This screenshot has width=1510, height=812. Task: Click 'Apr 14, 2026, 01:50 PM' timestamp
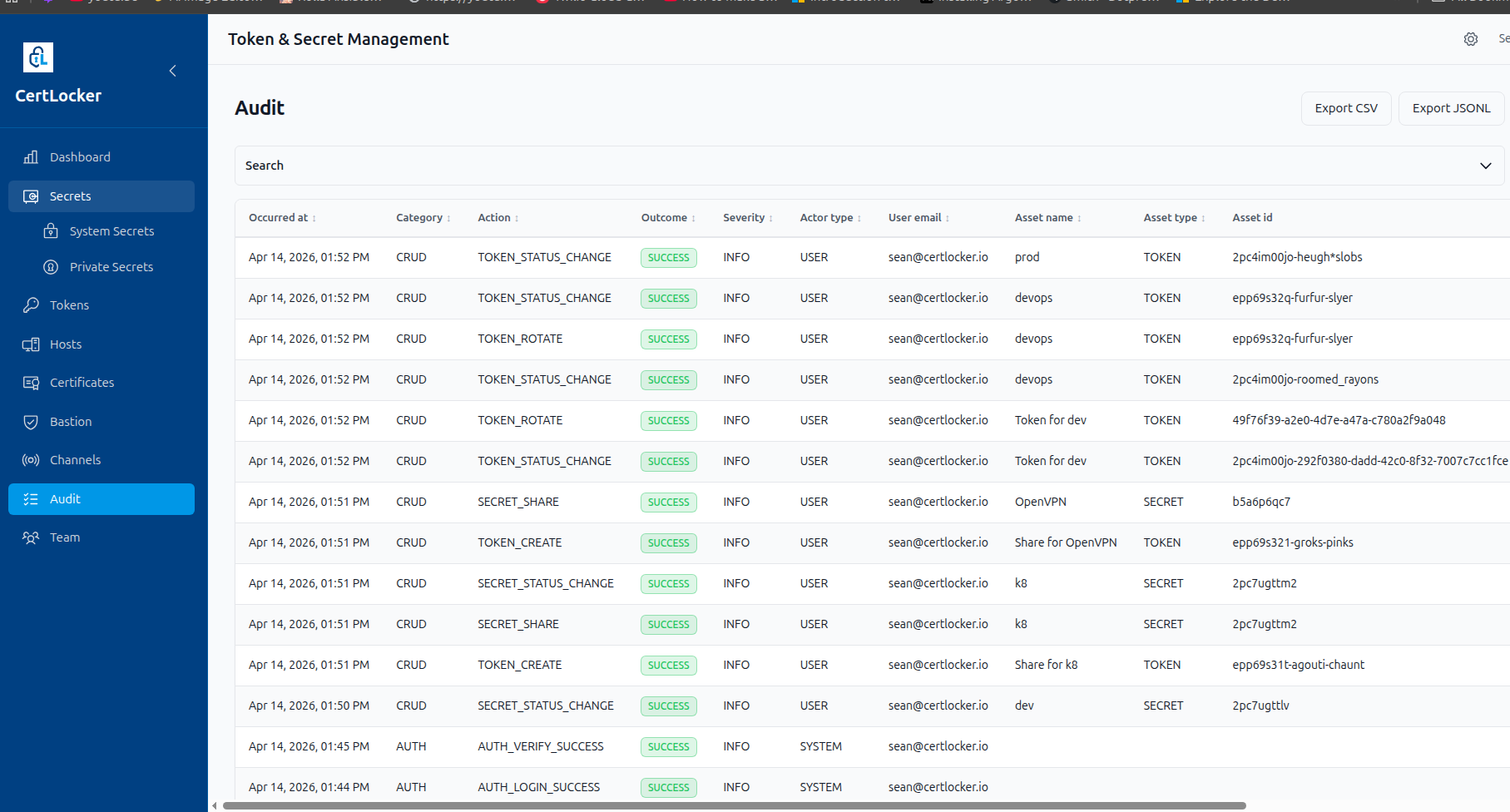coord(309,706)
